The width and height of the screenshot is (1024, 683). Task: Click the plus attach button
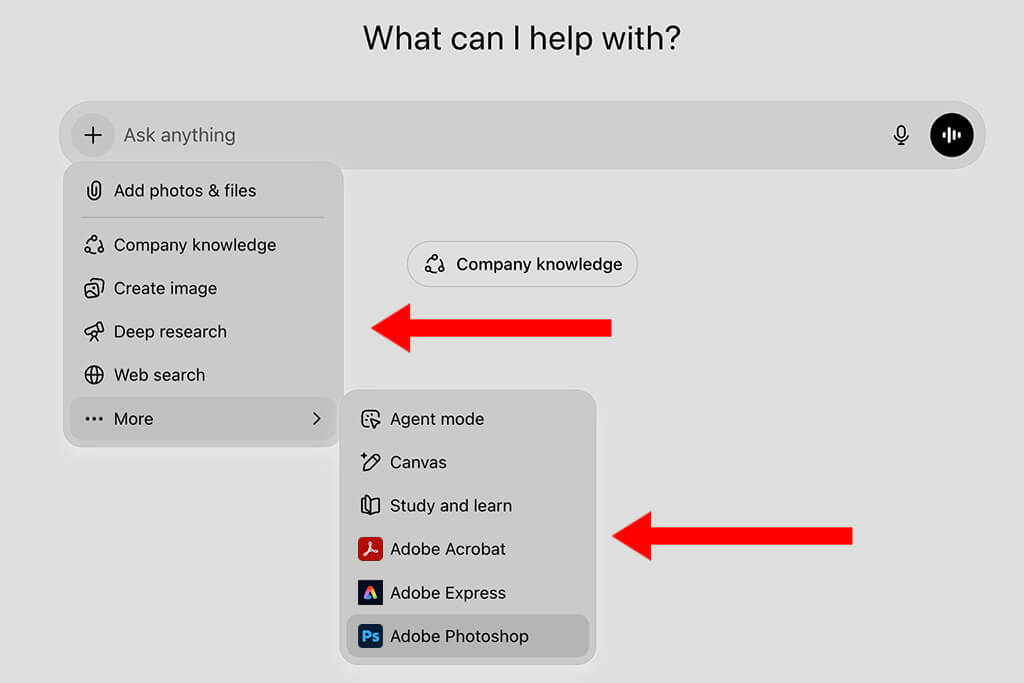click(x=93, y=135)
